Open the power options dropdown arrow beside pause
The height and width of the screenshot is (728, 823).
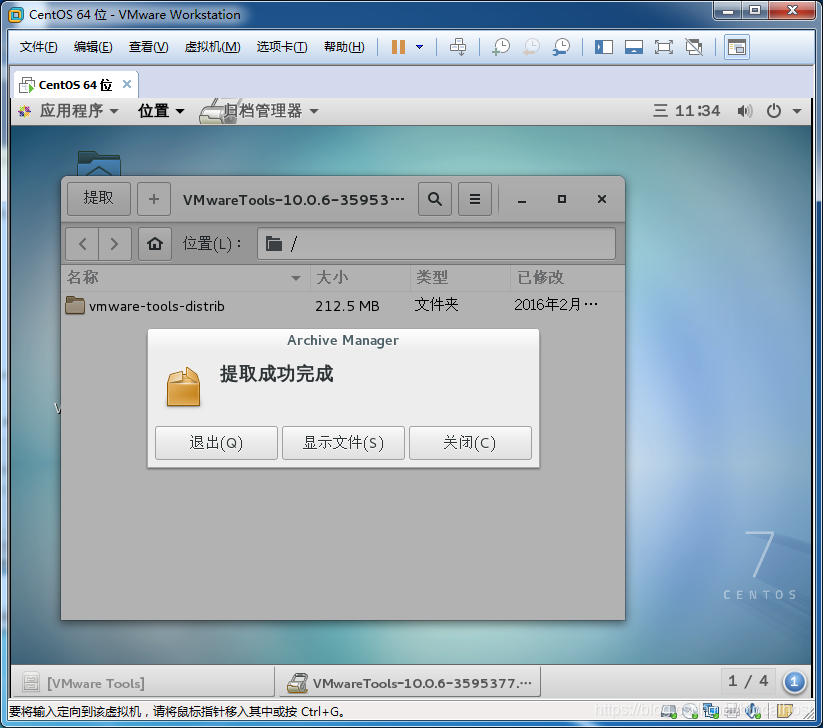click(x=419, y=47)
